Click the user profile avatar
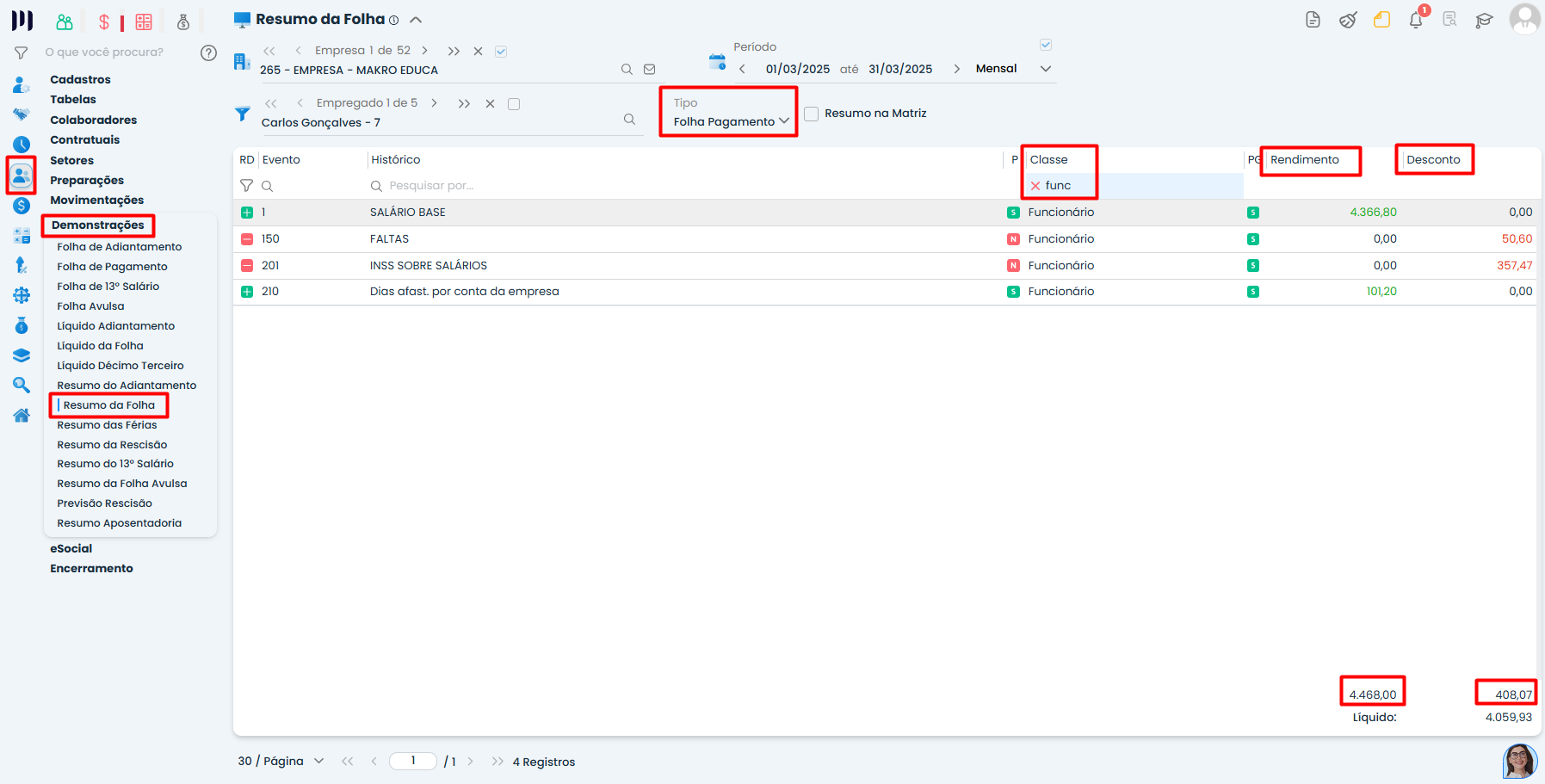The image size is (1545, 784). point(1524,19)
